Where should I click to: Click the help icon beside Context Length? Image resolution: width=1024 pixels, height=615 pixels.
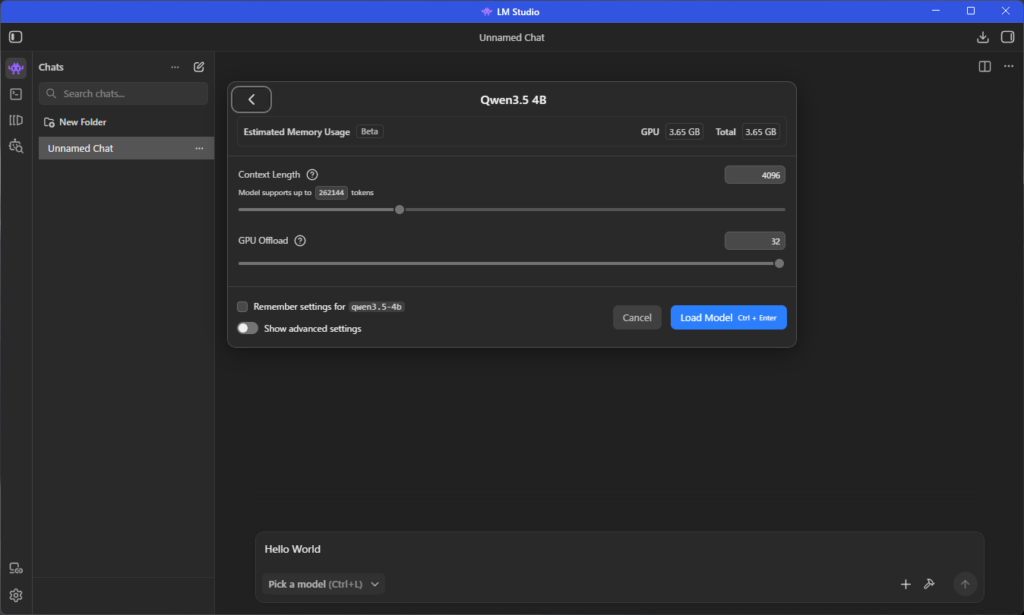[x=312, y=175]
